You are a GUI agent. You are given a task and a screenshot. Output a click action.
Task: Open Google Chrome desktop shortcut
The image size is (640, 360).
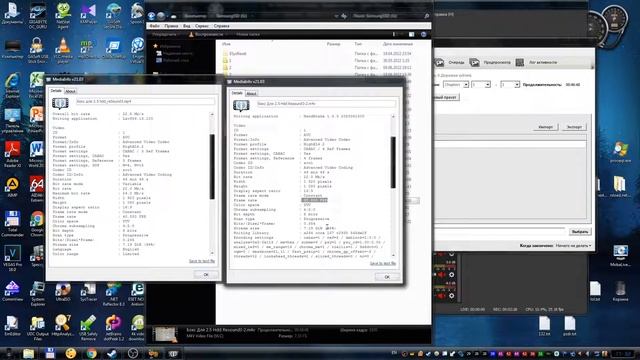pyautogui.click(x=37, y=224)
